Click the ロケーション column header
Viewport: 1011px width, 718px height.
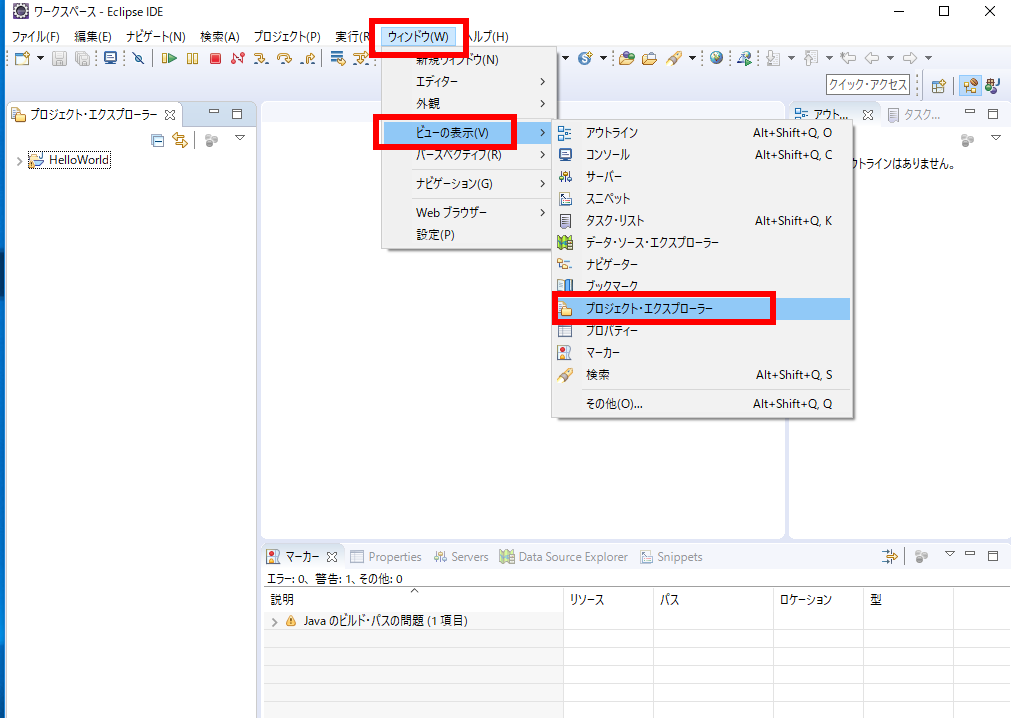(818, 599)
